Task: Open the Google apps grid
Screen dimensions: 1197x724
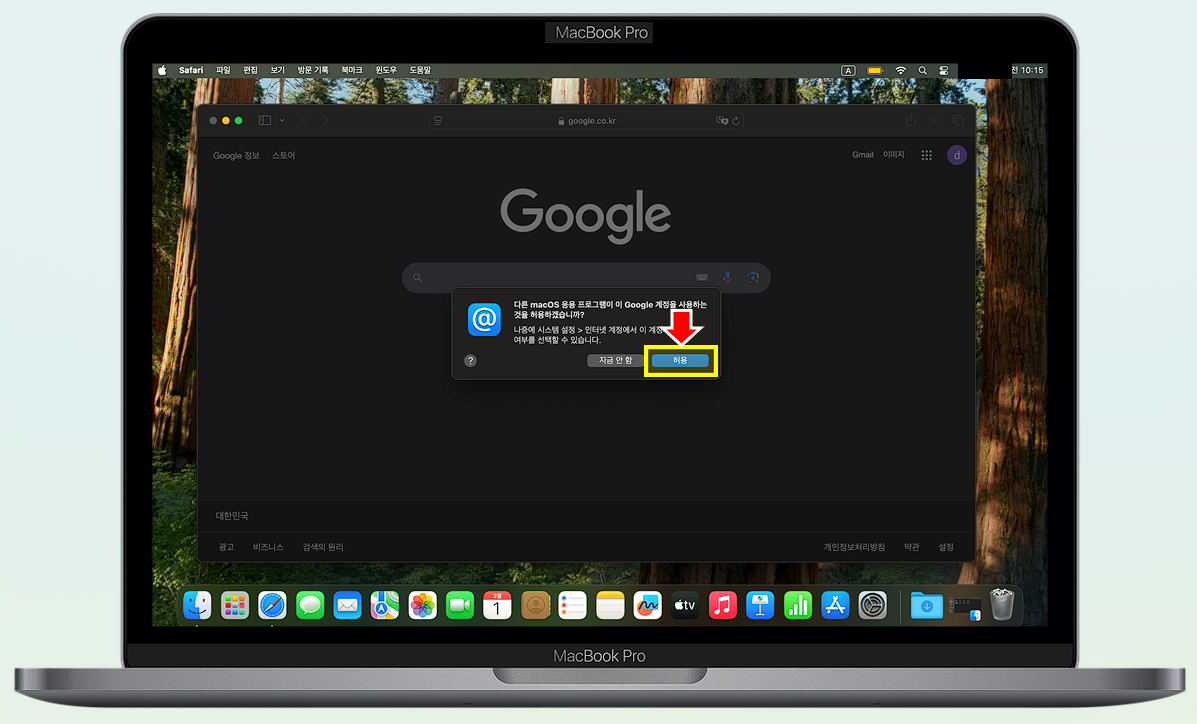Action: pos(927,155)
